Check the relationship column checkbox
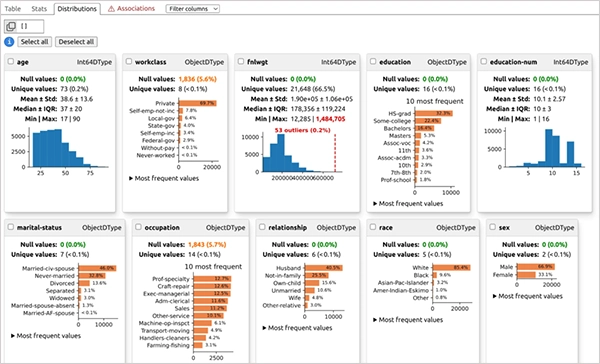Image resolution: width=600 pixels, height=364 pixels. click(262, 227)
